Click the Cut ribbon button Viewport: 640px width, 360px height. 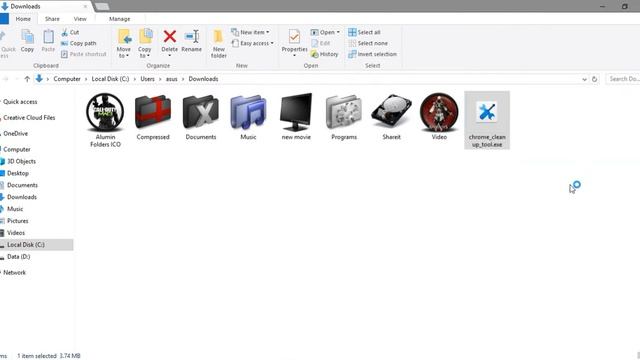coord(70,32)
